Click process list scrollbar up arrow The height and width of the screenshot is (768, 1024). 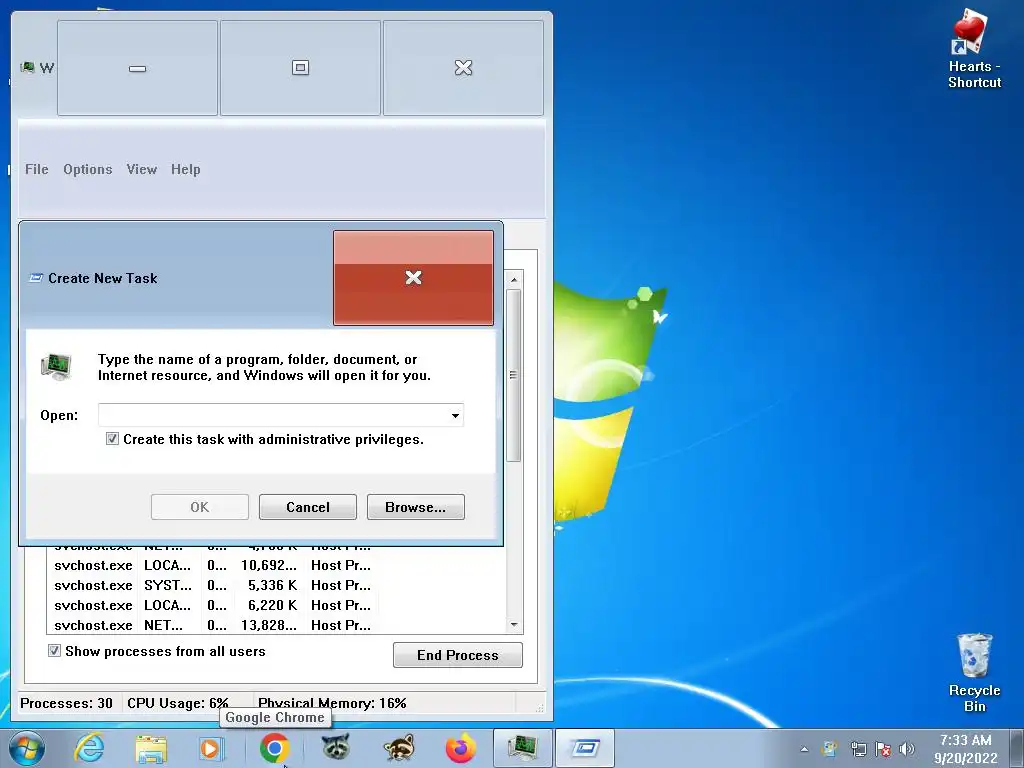514,280
